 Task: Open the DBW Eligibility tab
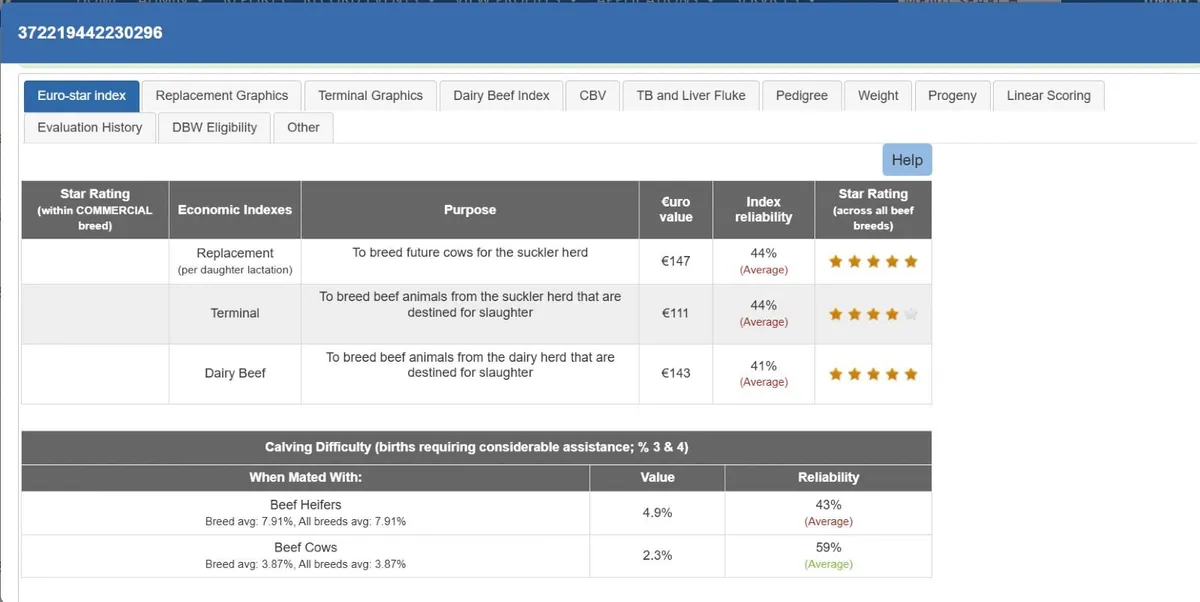[214, 128]
